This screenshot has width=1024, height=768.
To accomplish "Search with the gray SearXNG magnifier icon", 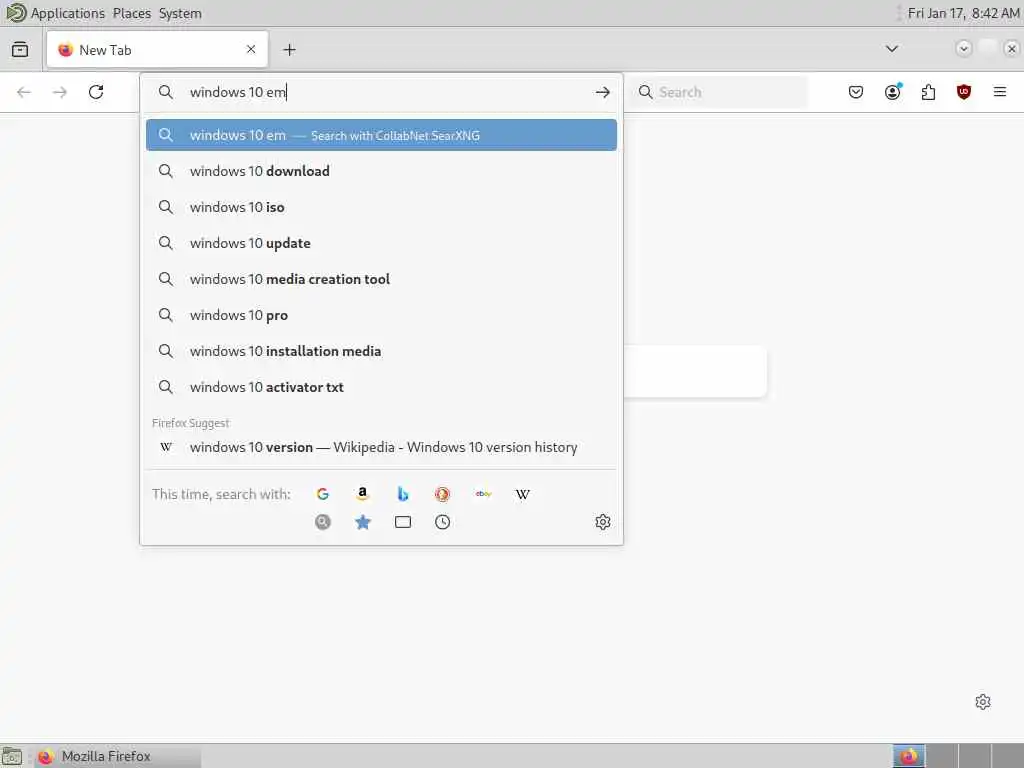I will click(x=323, y=522).
